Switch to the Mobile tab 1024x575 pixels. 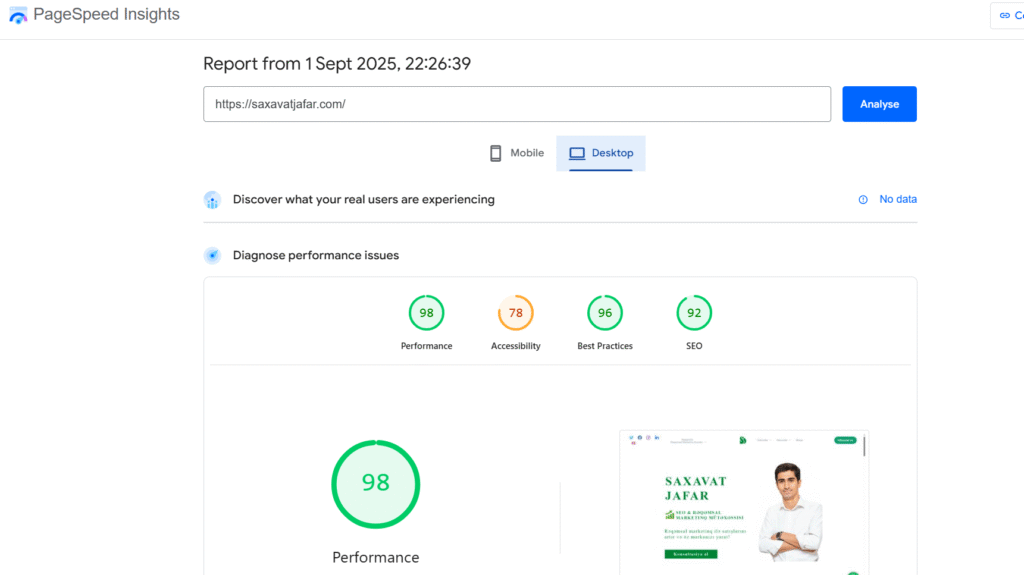[517, 153]
